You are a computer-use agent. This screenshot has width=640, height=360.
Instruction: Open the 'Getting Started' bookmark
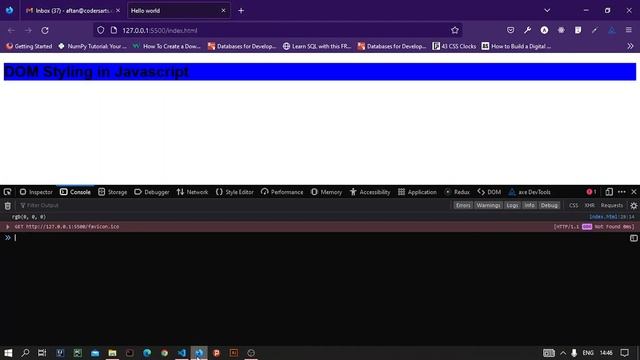[29, 46]
